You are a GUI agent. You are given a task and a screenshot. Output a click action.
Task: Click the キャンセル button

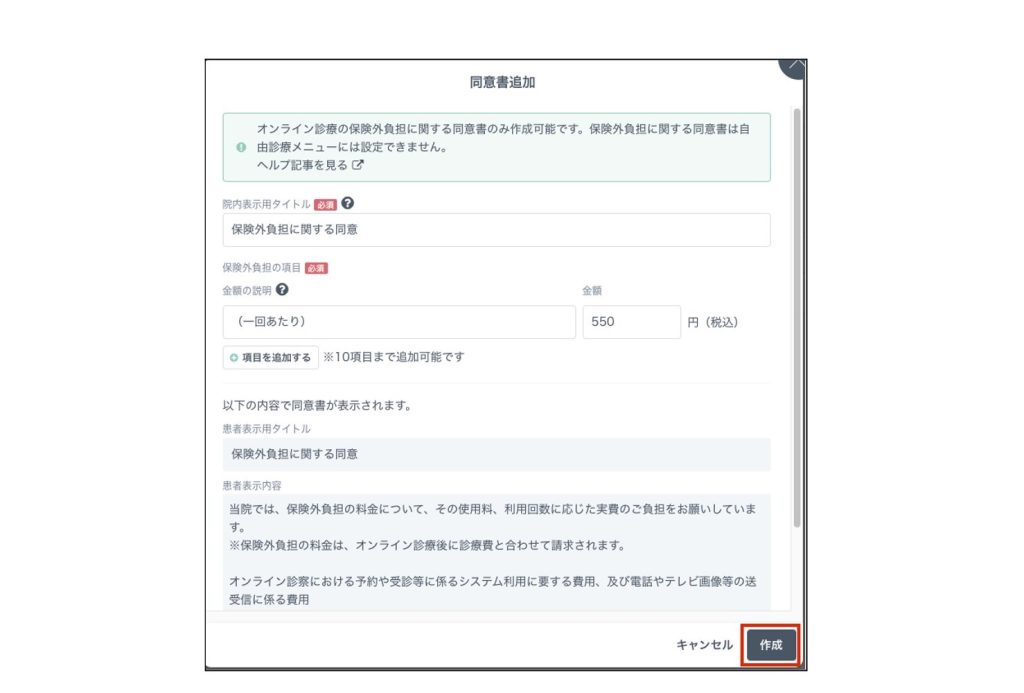tap(704, 645)
